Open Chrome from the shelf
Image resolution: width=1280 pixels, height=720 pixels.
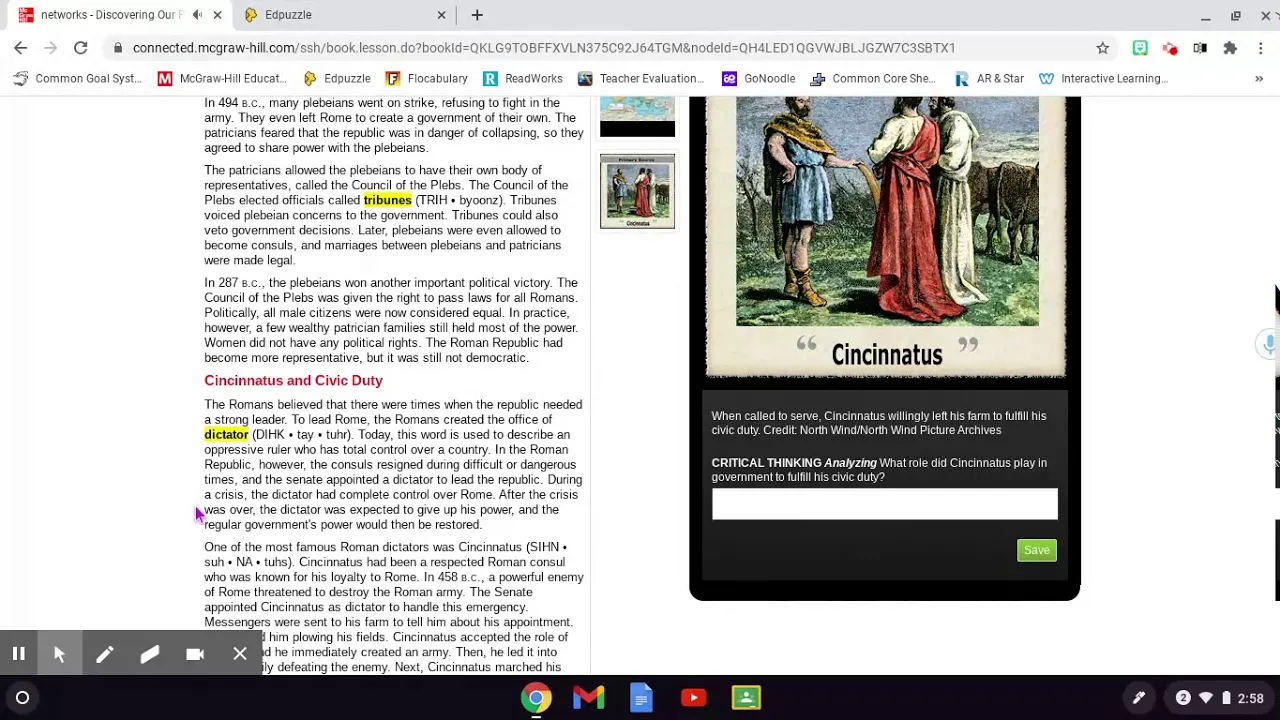pyautogui.click(x=536, y=698)
